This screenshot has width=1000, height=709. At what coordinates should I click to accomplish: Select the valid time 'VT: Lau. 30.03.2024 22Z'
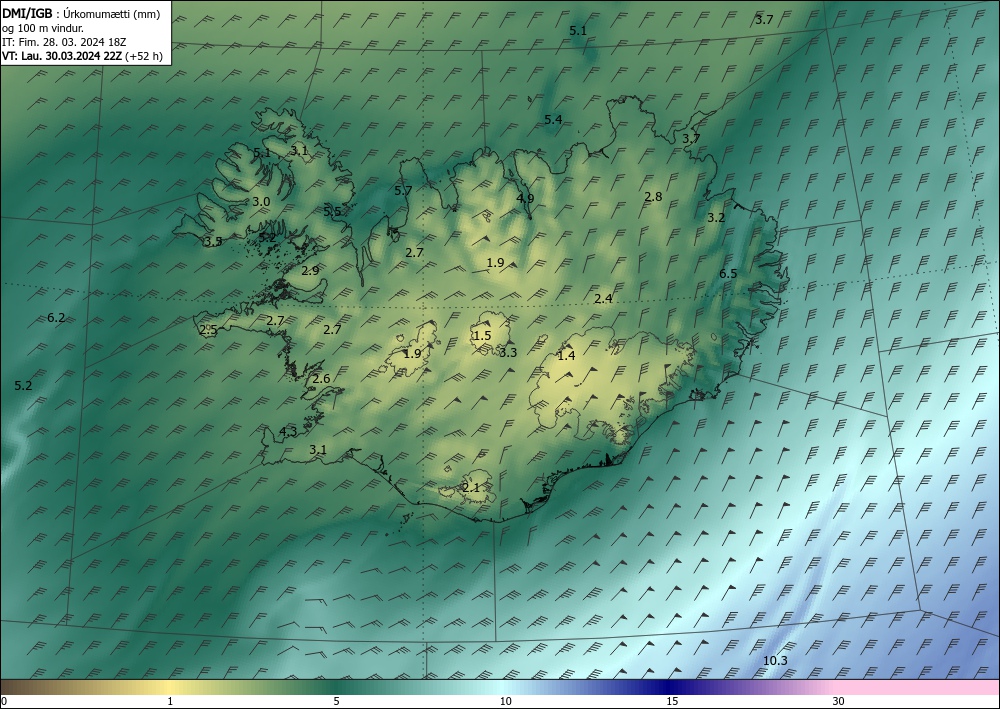pyautogui.click(x=62, y=56)
